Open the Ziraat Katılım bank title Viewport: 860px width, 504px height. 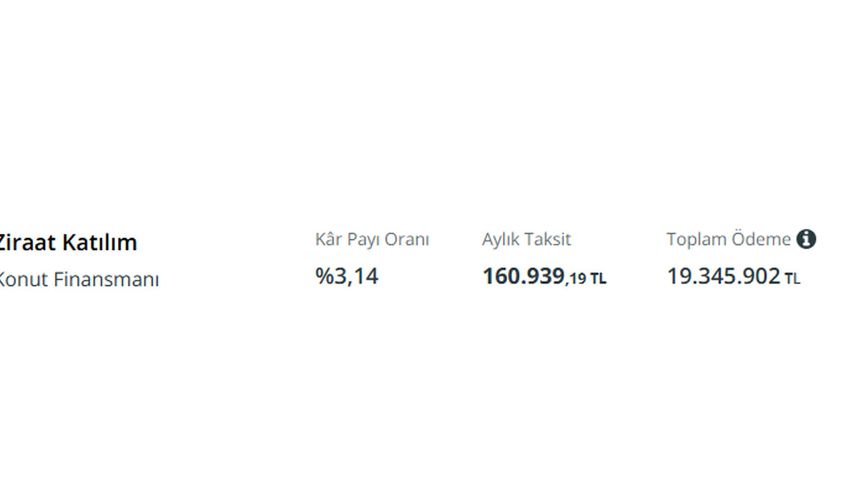click(x=67, y=242)
